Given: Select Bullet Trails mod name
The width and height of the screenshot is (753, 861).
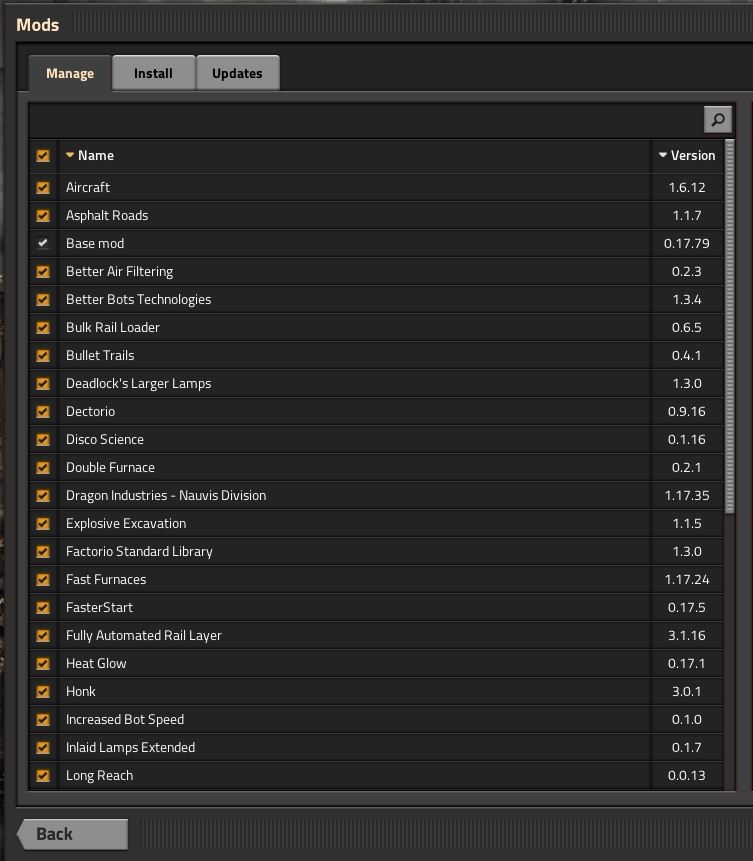Looking at the screenshot, I should pos(100,355).
